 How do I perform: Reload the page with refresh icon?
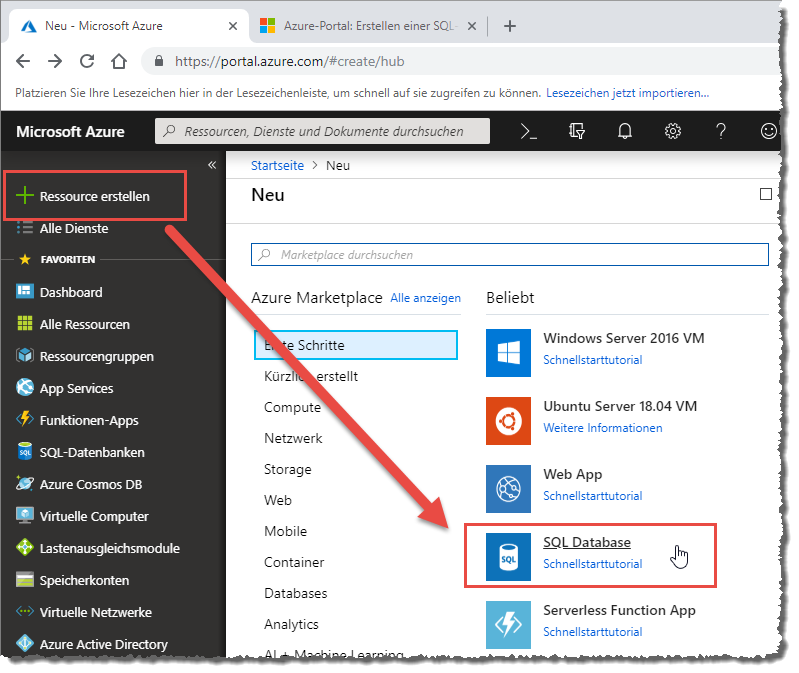pyautogui.click(x=87, y=61)
